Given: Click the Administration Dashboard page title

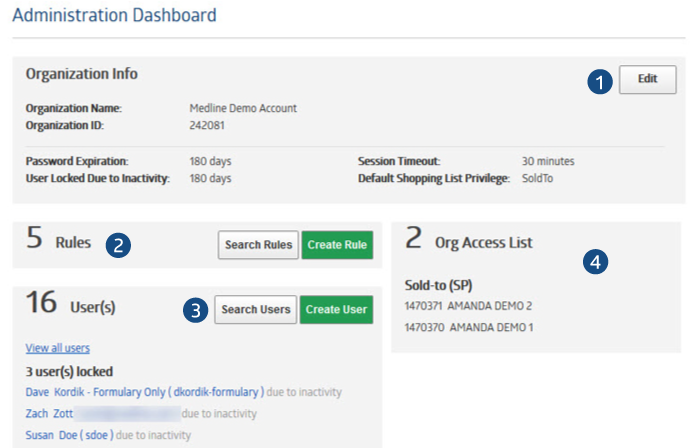Looking at the screenshot, I should click(114, 15).
